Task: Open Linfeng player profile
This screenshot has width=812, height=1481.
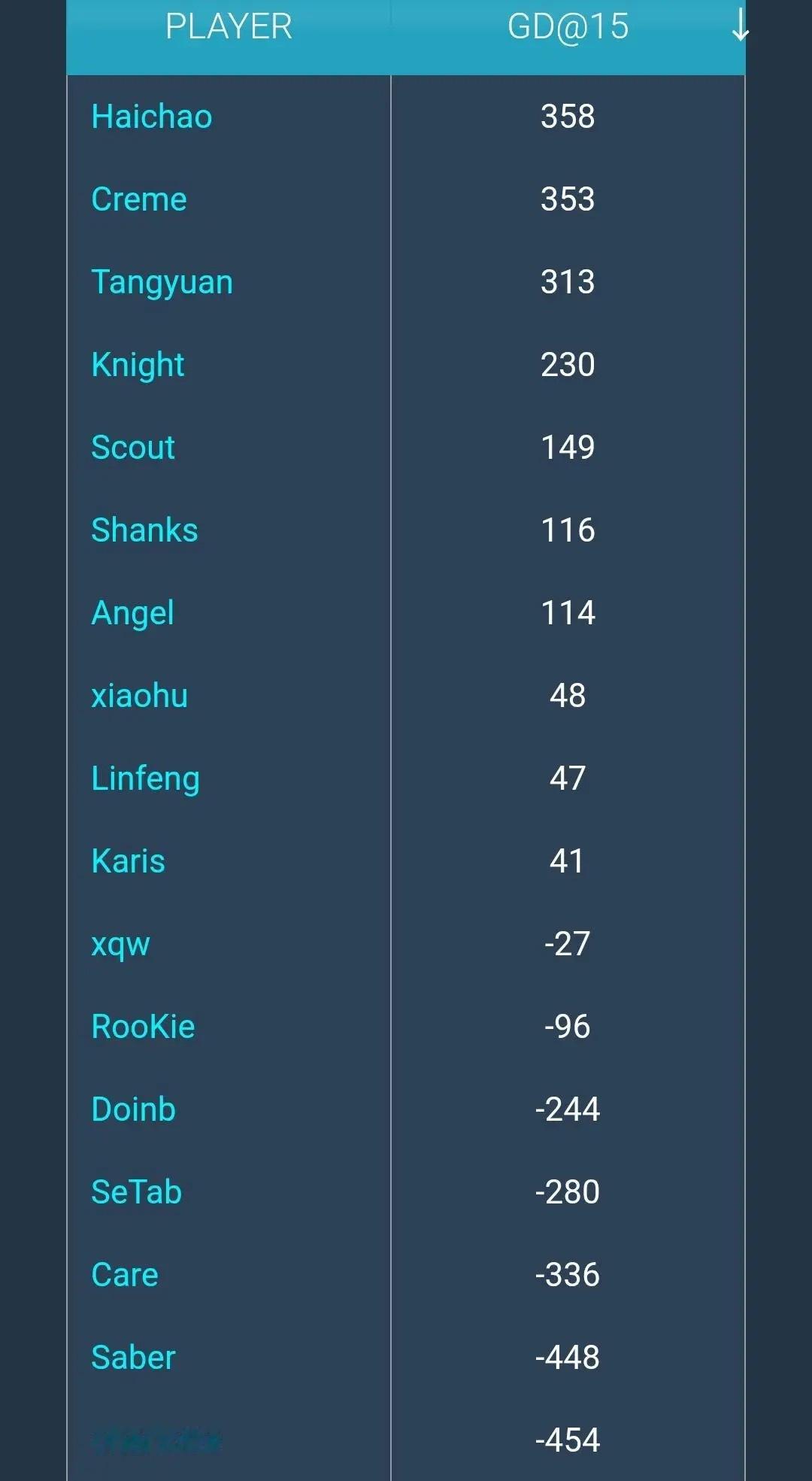Action: (x=146, y=779)
